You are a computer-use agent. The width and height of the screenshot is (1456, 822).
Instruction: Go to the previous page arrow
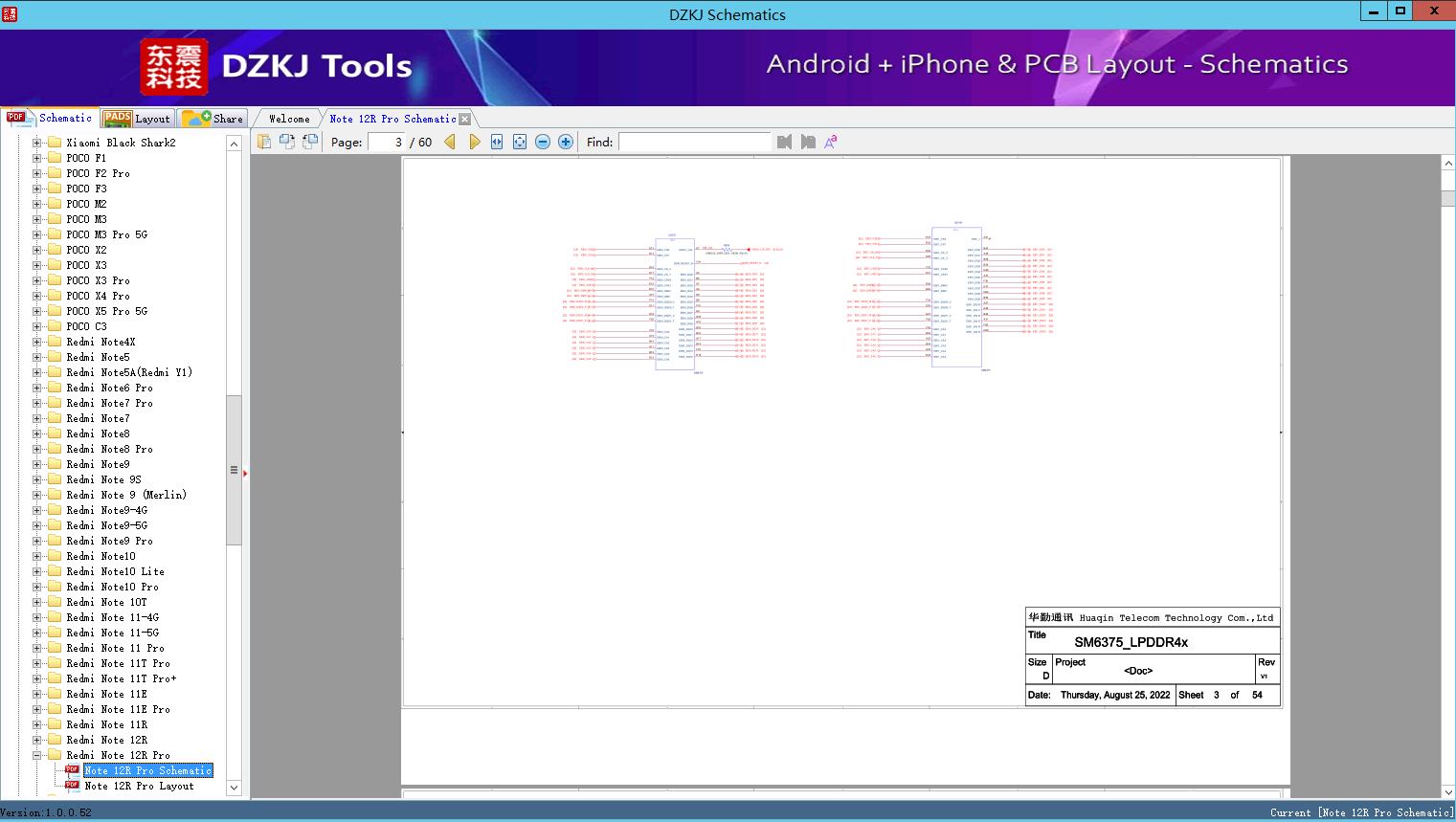(x=450, y=142)
